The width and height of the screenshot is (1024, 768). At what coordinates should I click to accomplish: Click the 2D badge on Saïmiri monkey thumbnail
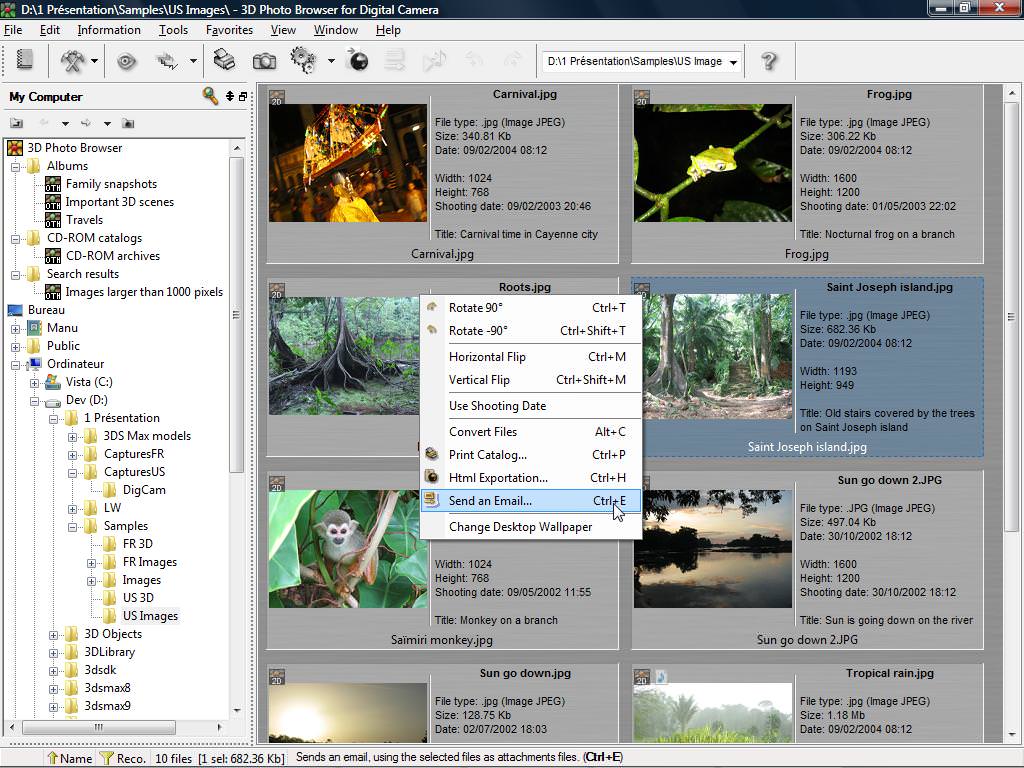pos(277,483)
